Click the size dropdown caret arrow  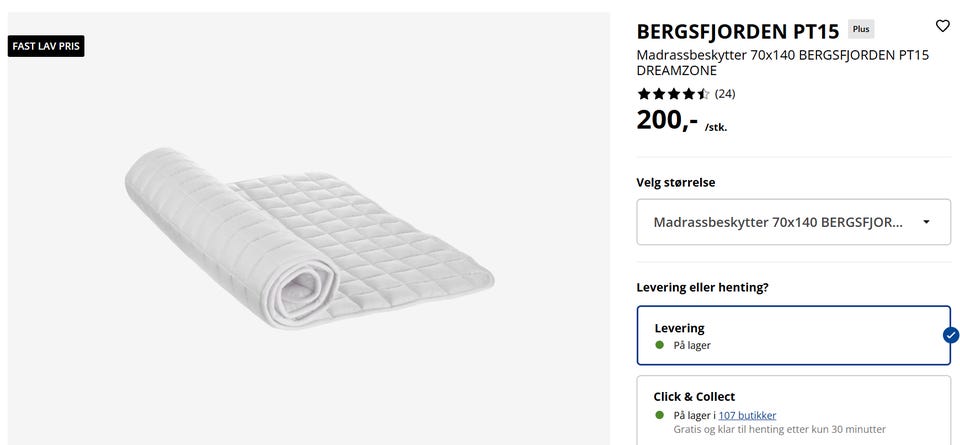[926, 222]
